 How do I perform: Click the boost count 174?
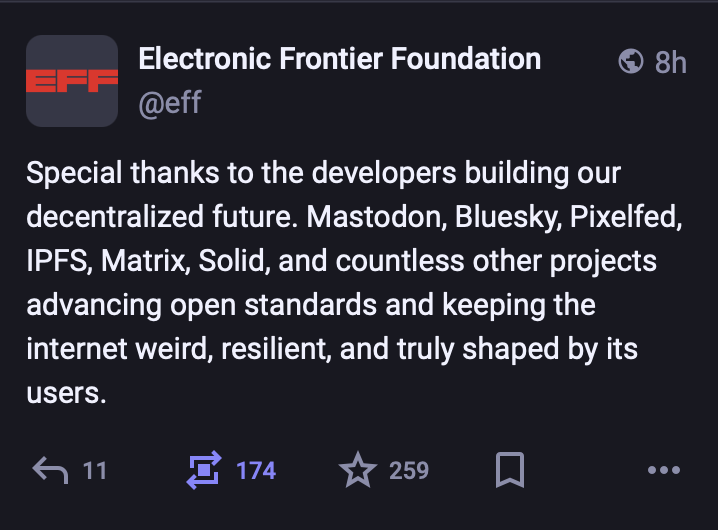point(256,470)
